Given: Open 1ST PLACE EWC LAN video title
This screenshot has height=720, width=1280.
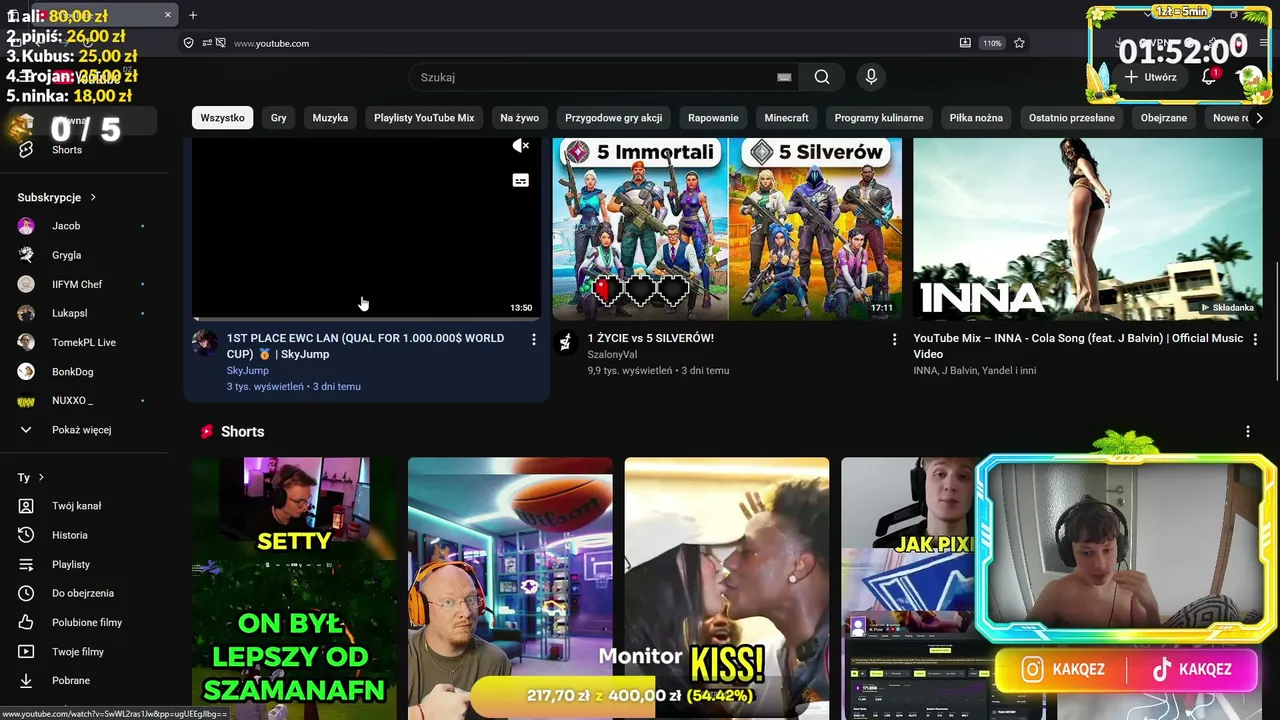Looking at the screenshot, I should point(366,346).
